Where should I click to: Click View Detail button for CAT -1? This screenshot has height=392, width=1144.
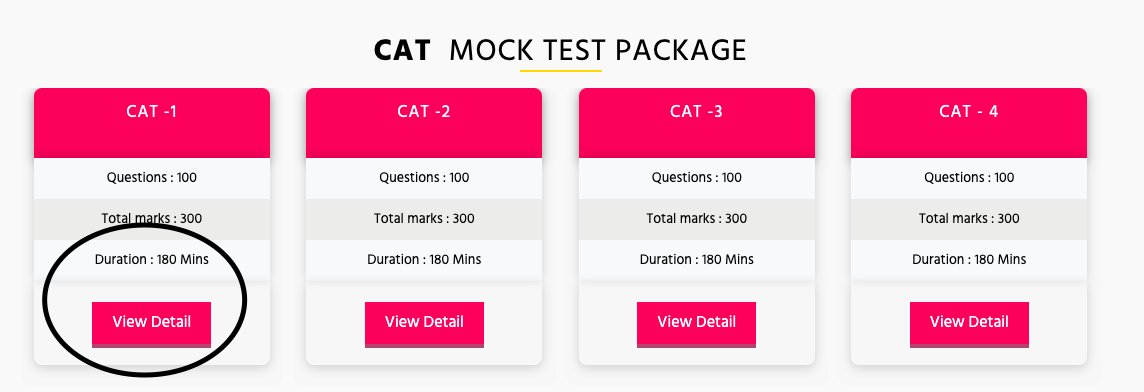point(151,324)
